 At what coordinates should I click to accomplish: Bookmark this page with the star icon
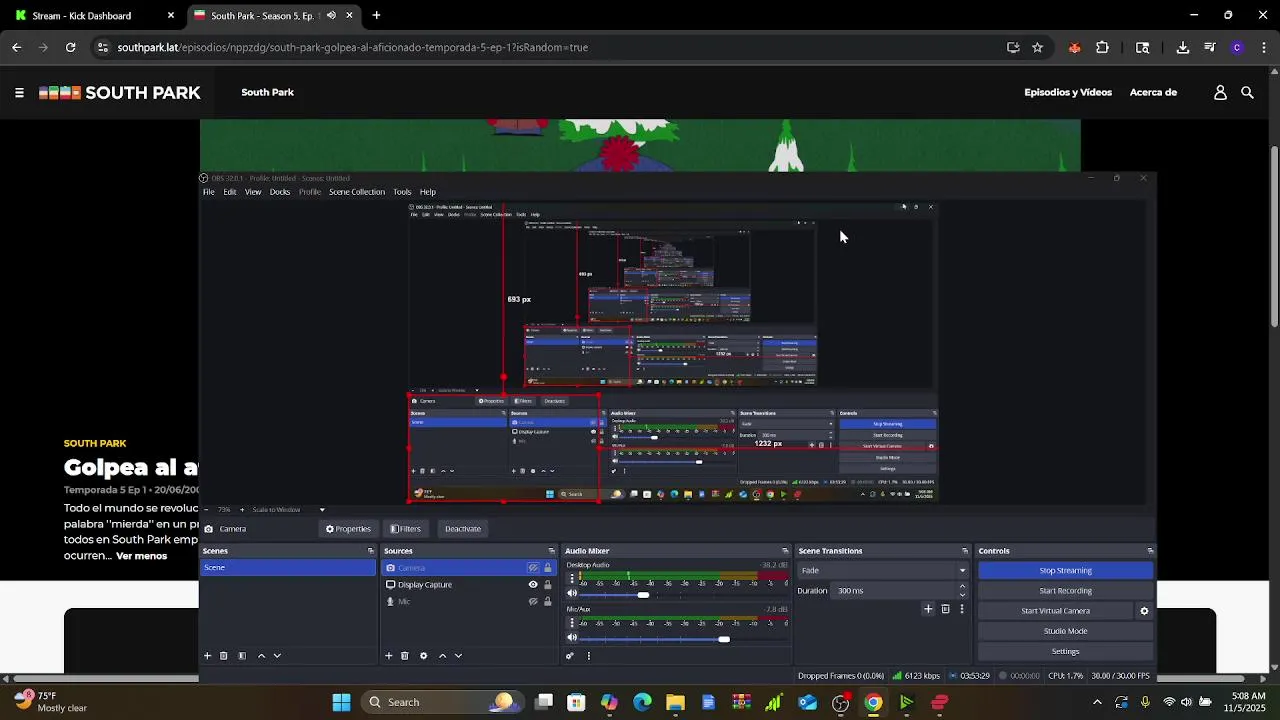point(1037,47)
